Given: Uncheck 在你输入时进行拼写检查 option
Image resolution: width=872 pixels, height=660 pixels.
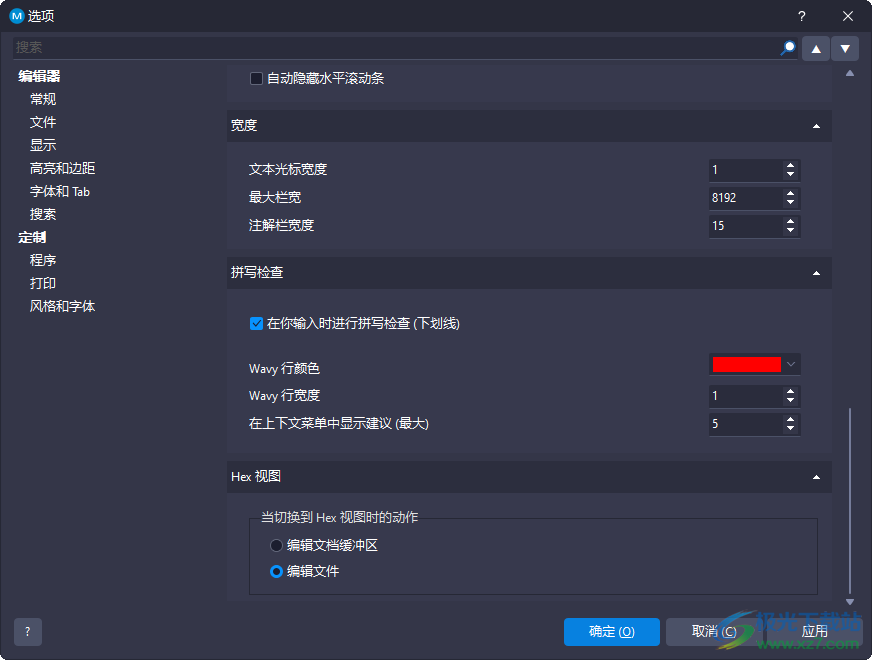Looking at the screenshot, I should [x=256, y=324].
